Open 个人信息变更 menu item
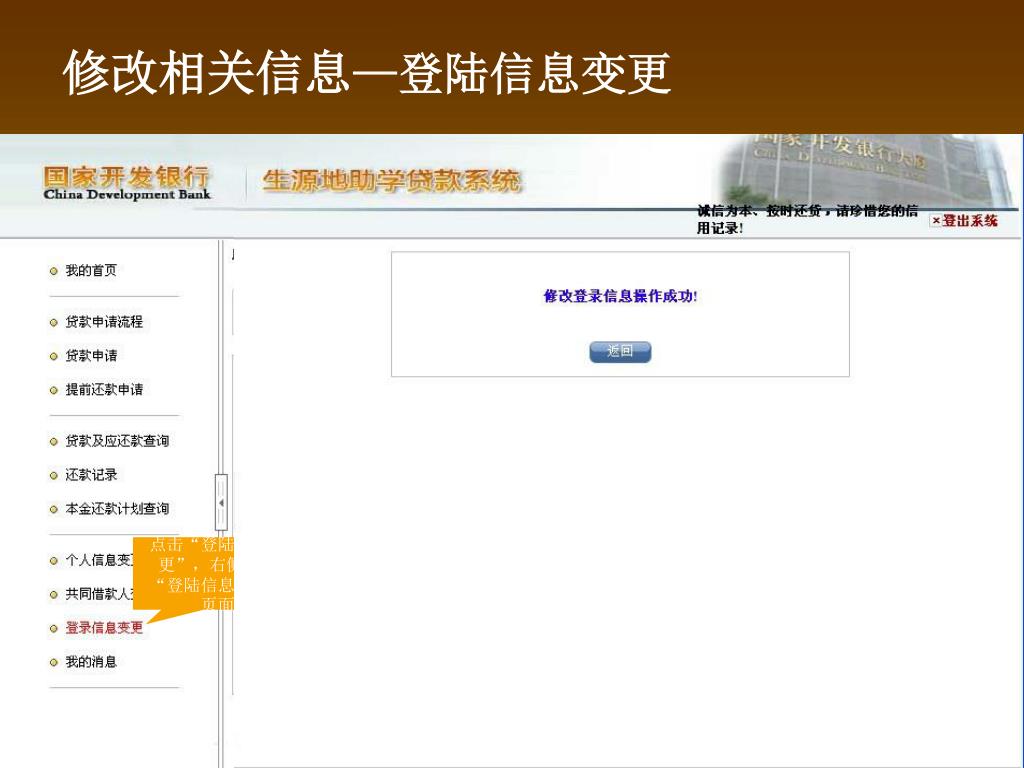 point(99,560)
